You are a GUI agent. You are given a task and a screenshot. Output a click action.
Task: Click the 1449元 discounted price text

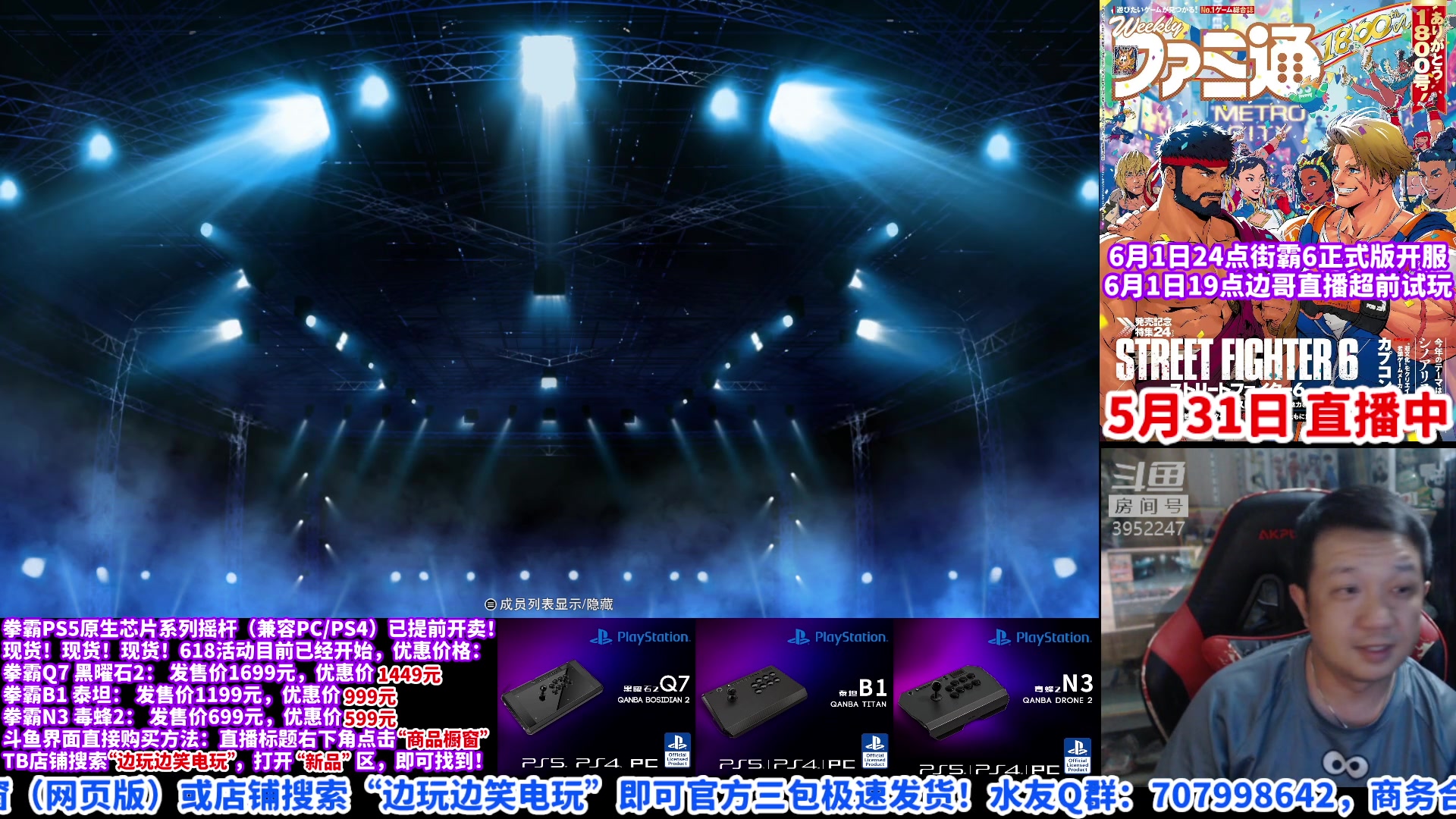click(x=409, y=673)
